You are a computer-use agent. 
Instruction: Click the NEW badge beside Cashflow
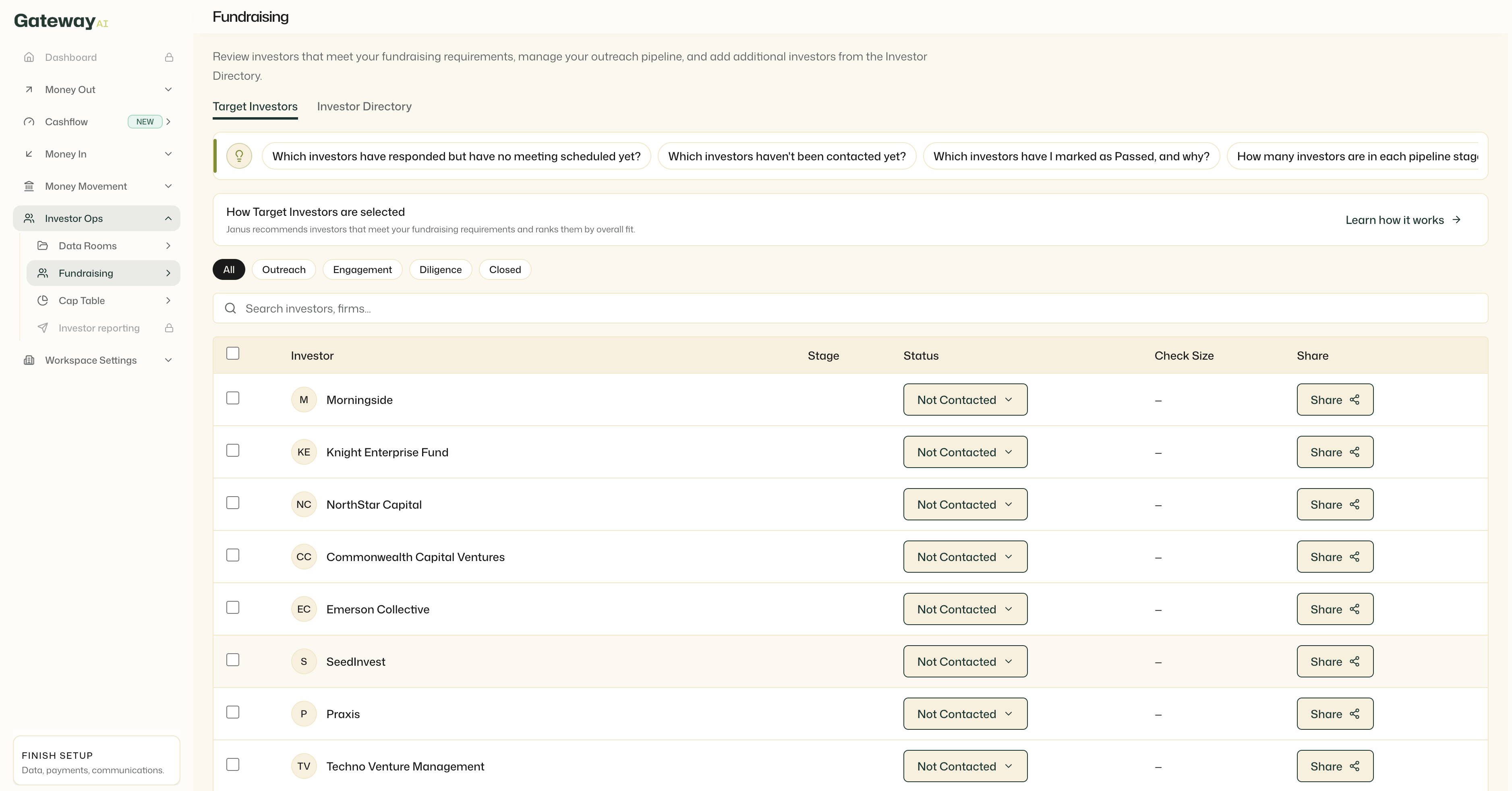(145, 122)
